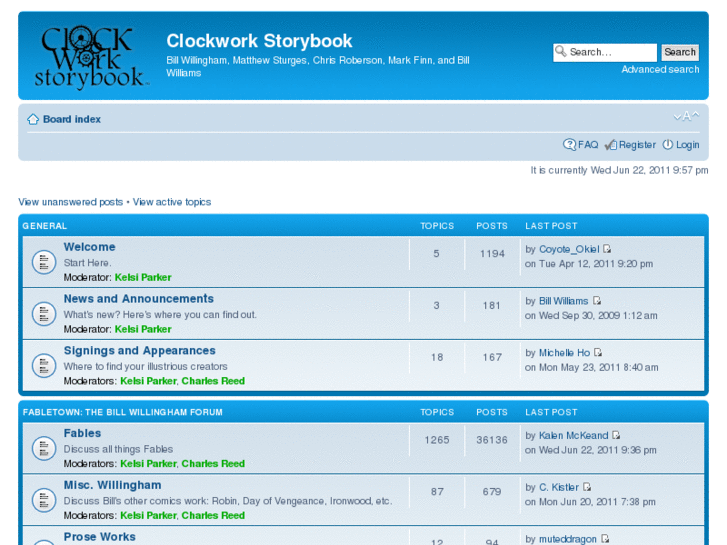Click 'Where to find your illustrious creators' description
The width and height of the screenshot is (727, 545).
[145, 366]
